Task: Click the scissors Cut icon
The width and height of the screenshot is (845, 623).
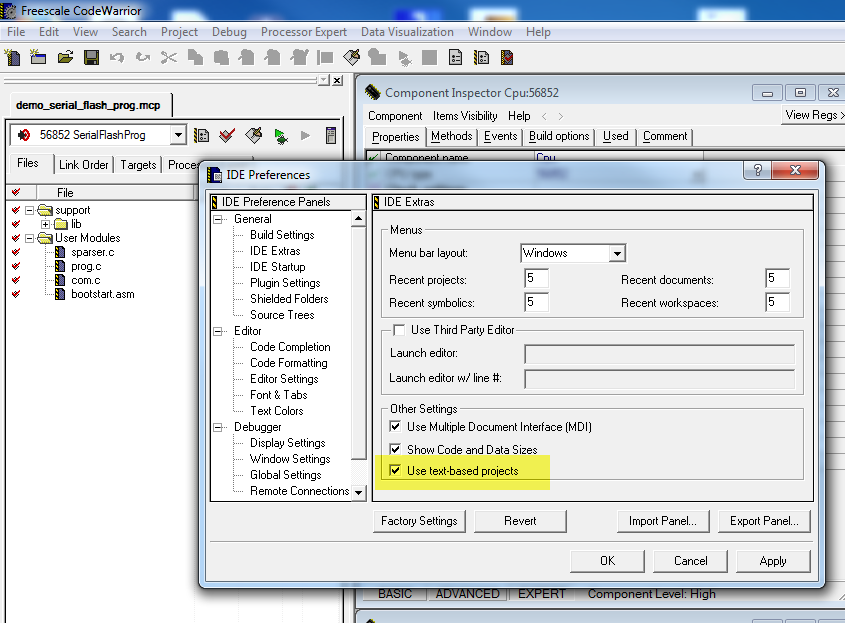Action: pyautogui.click(x=169, y=57)
